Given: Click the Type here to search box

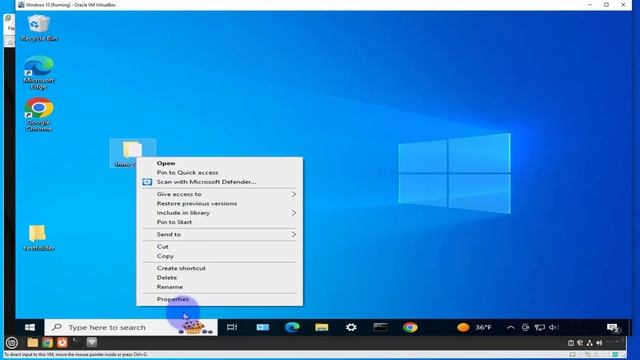Looking at the screenshot, I should pos(131,327).
